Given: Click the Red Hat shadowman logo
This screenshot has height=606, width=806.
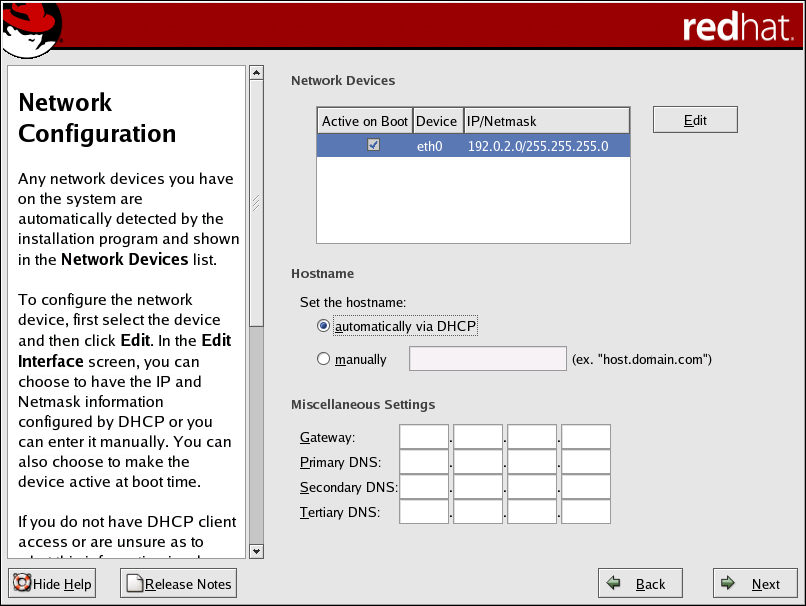Looking at the screenshot, I should [x=31, y=27].
